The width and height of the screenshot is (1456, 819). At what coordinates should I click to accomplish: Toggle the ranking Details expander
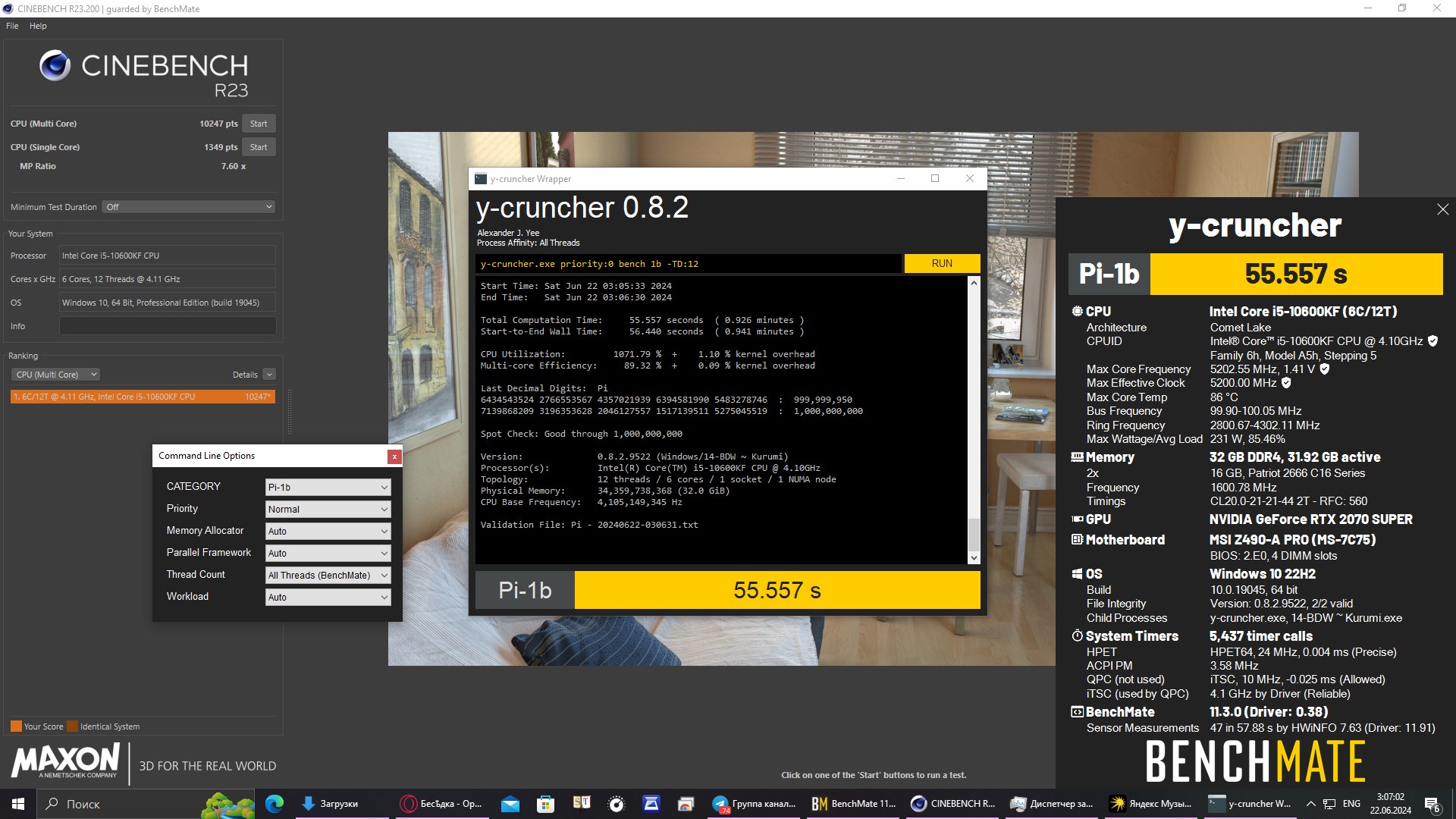coord(269,375)
